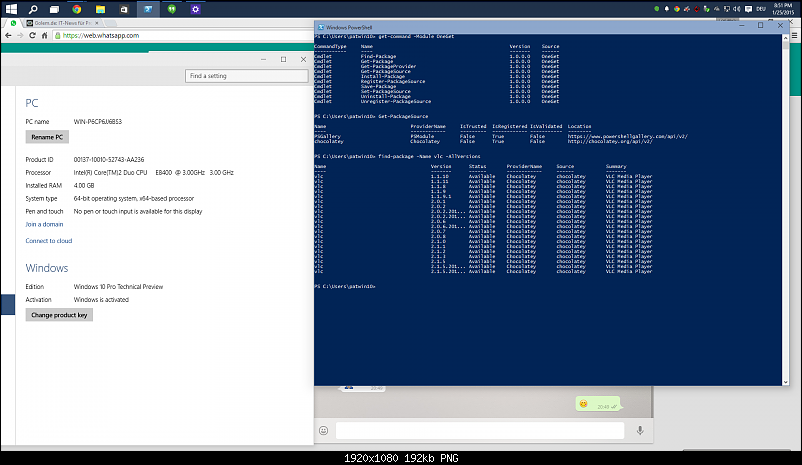
Task: Select the WhatsApp browser tab
Action: (13, 23)
